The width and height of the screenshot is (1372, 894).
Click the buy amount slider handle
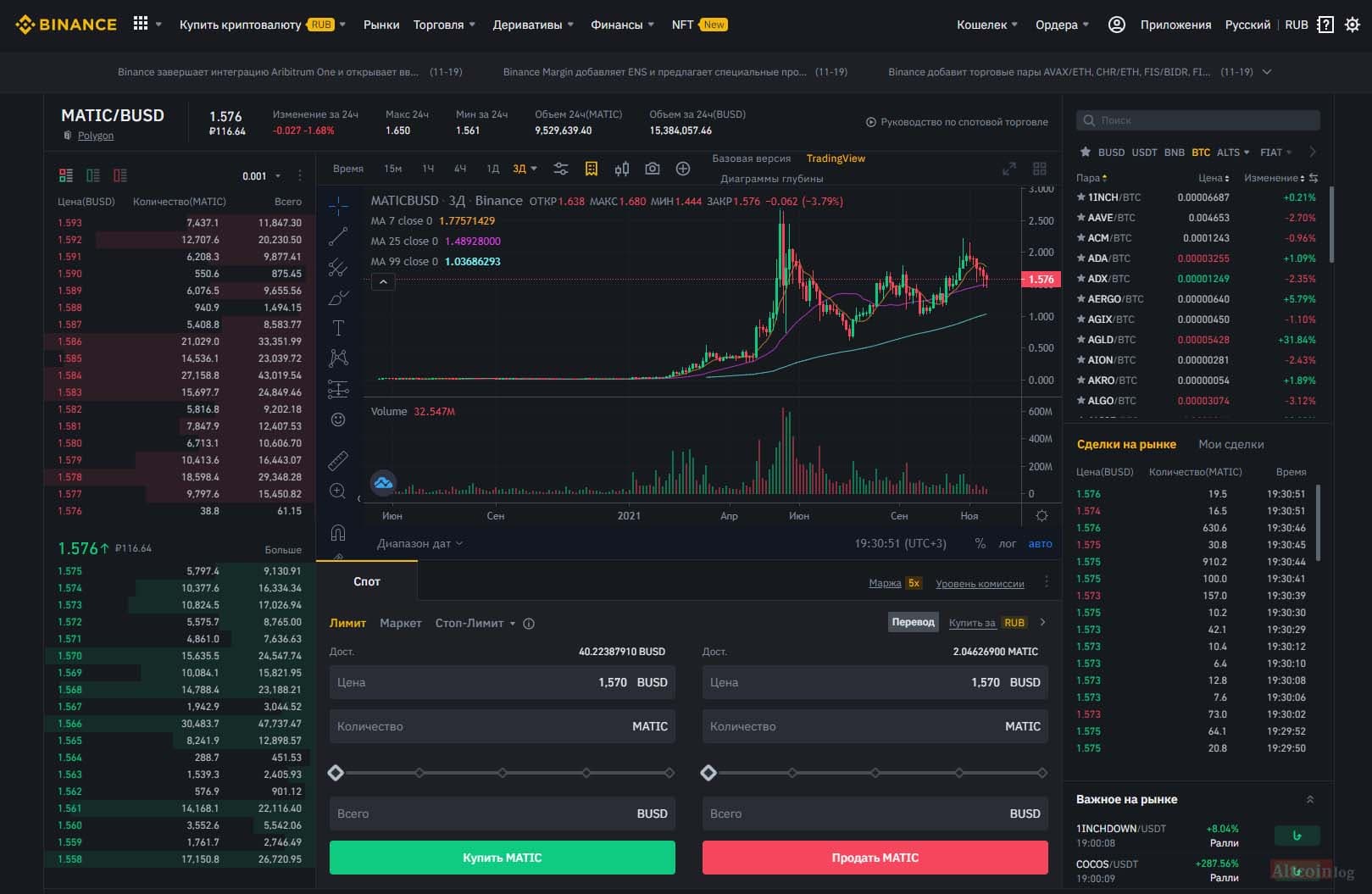click(336, 773)
